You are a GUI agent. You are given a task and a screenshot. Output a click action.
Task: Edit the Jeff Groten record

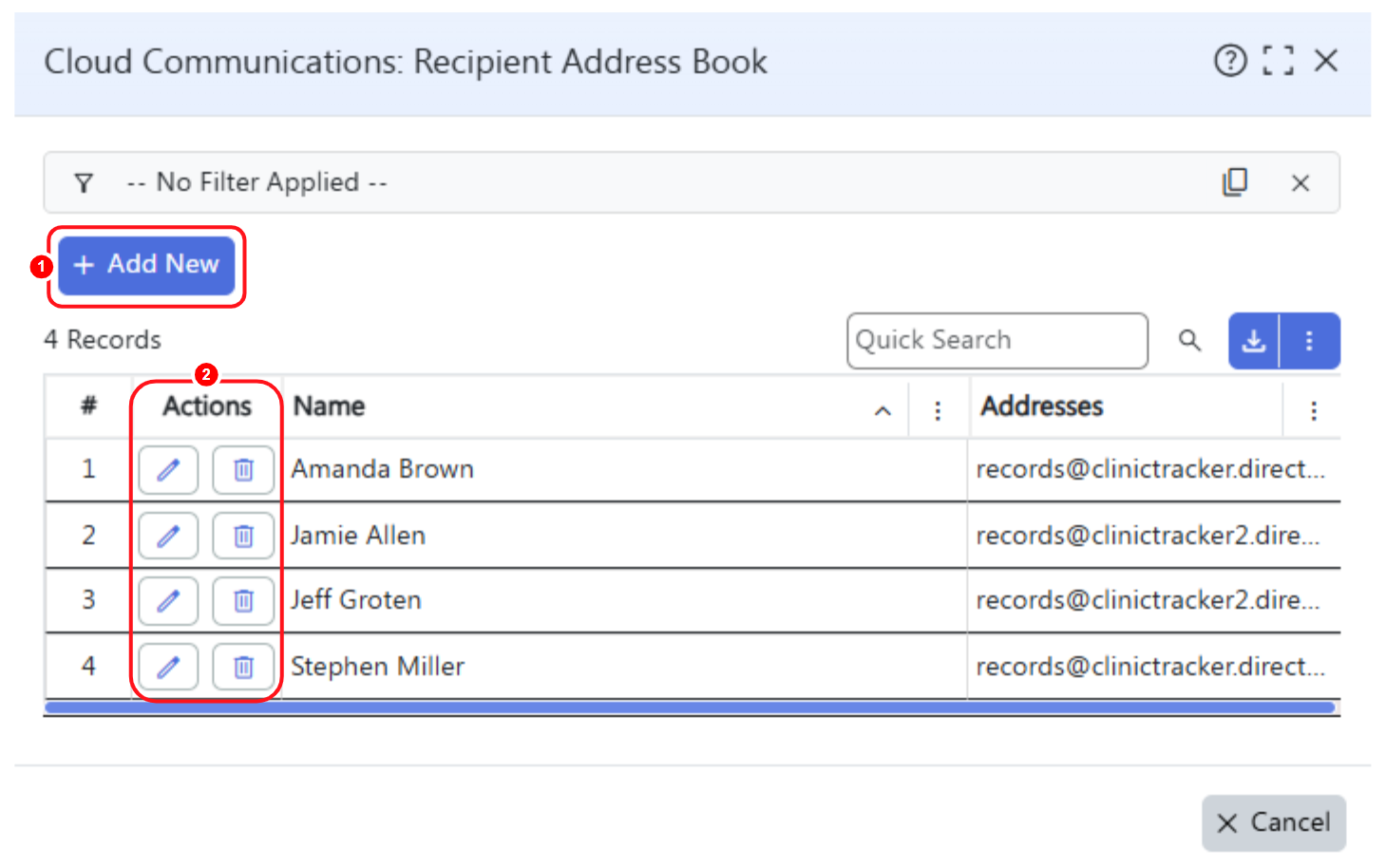coord(168,600)
